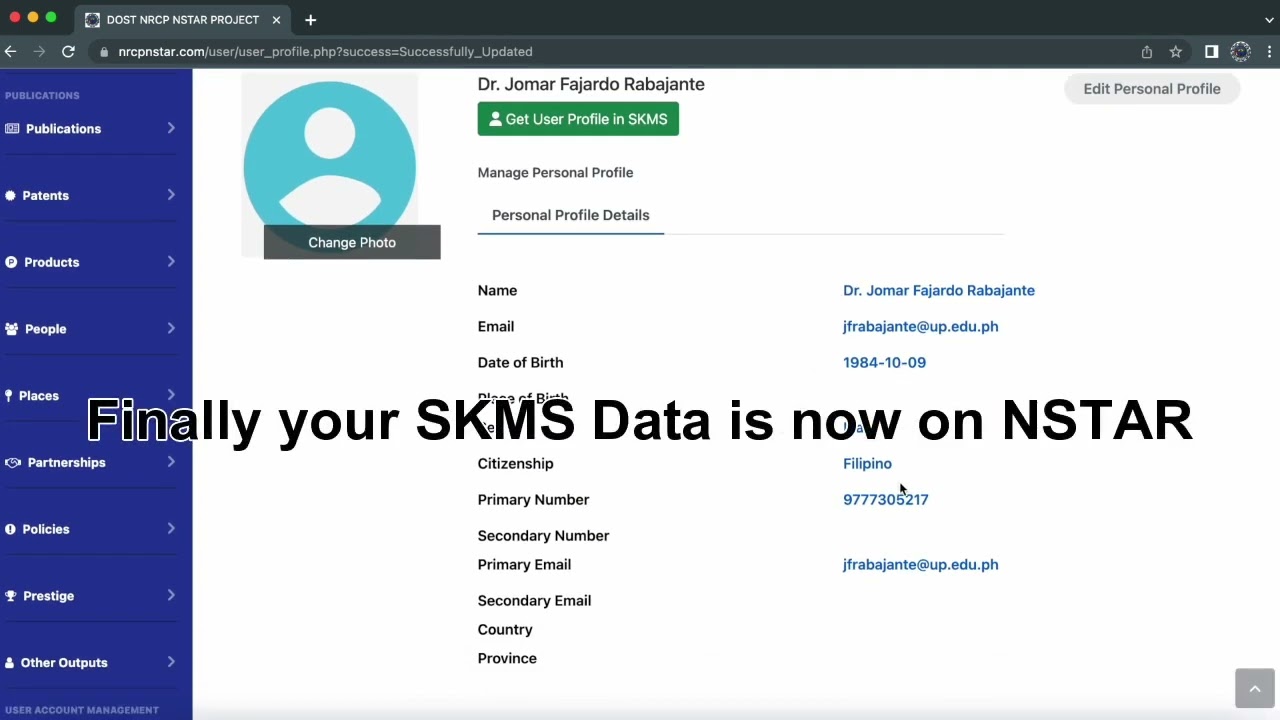Click the share page icon in address bar
The image size is (1280, 720).
tap(1147, 51)
